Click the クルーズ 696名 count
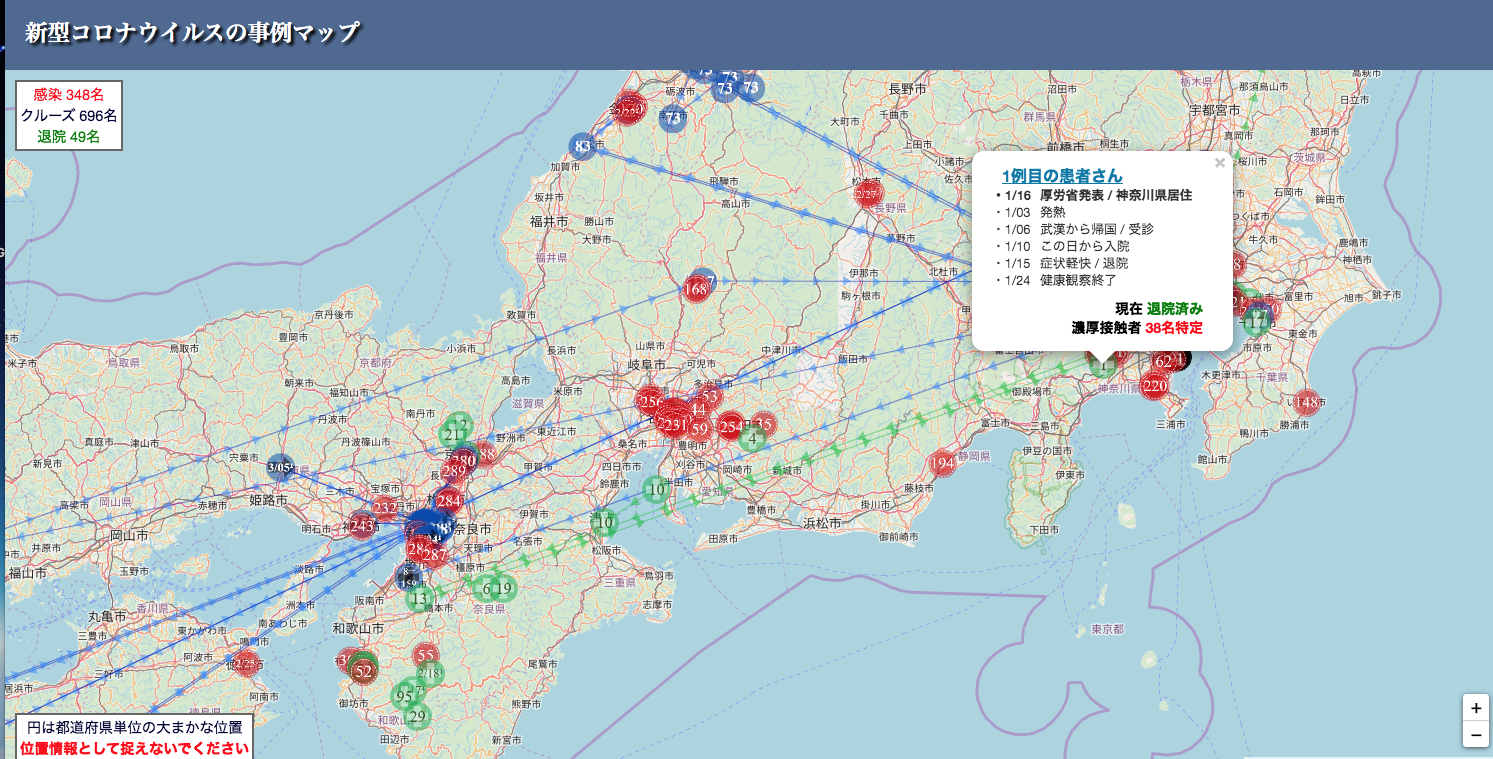The height and width of the screenshot is (759, 1493). coord(69,115)
